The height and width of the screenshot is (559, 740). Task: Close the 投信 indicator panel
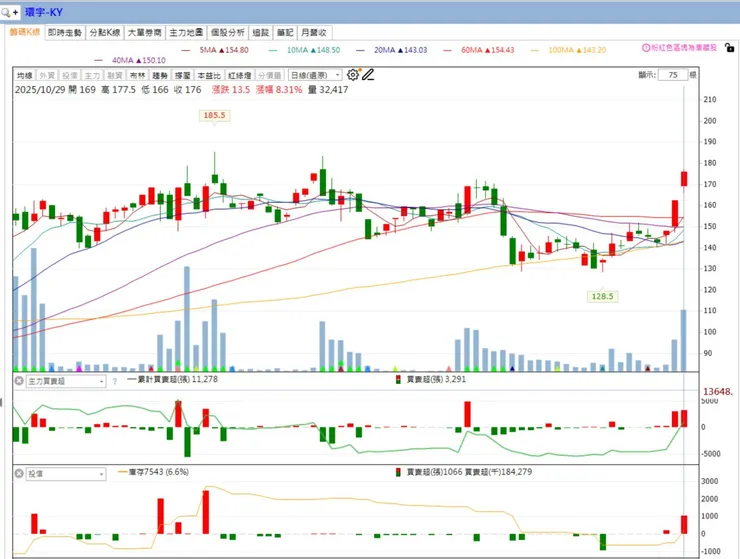[19, 474]
